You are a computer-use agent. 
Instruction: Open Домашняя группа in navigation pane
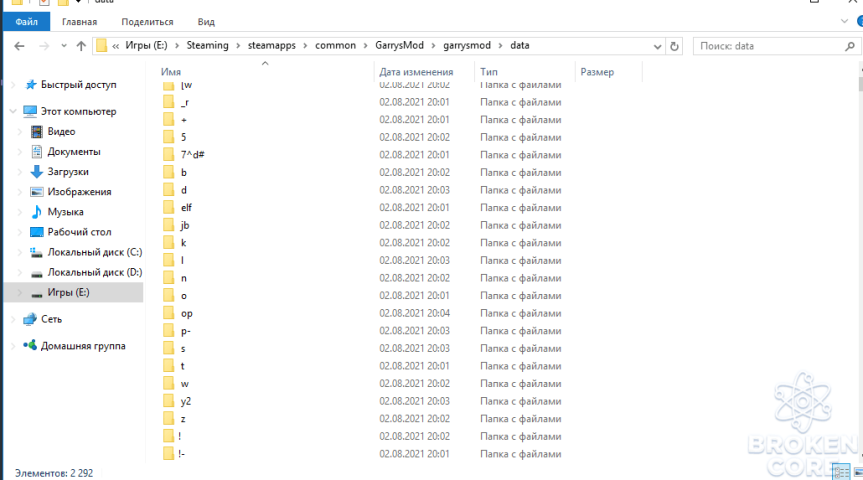83,346
